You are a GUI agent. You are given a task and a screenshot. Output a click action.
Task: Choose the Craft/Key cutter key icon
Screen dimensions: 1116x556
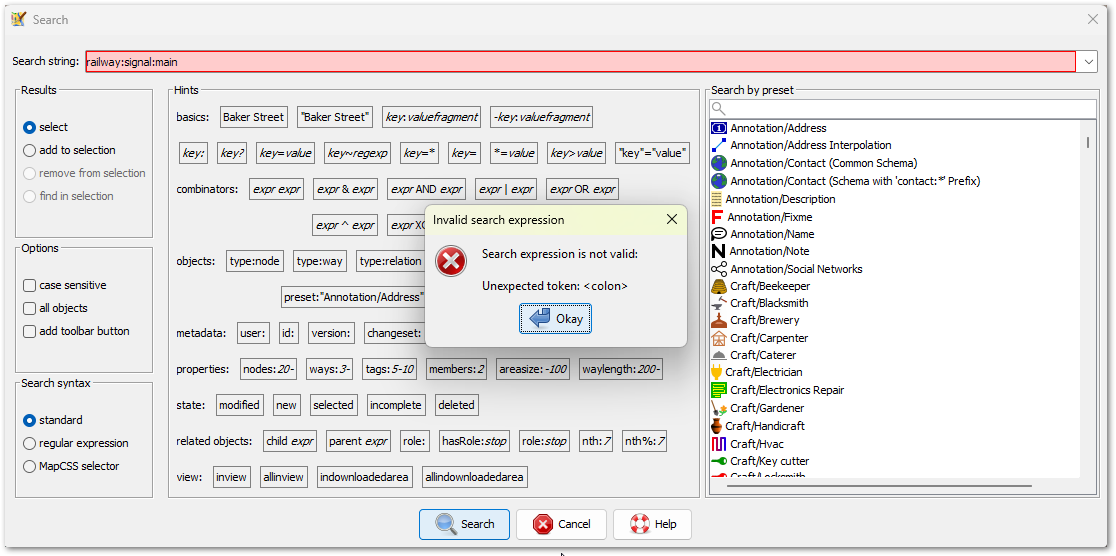[x=718, y=461]
